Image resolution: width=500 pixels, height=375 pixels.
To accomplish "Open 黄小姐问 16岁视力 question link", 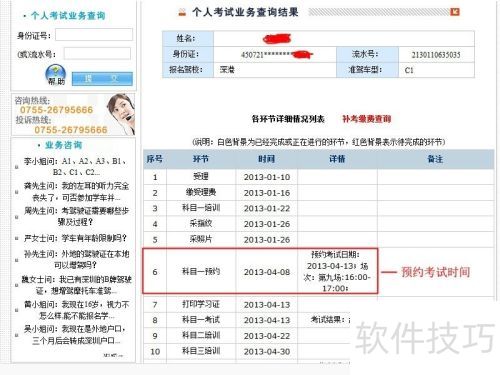I will 76,310.
